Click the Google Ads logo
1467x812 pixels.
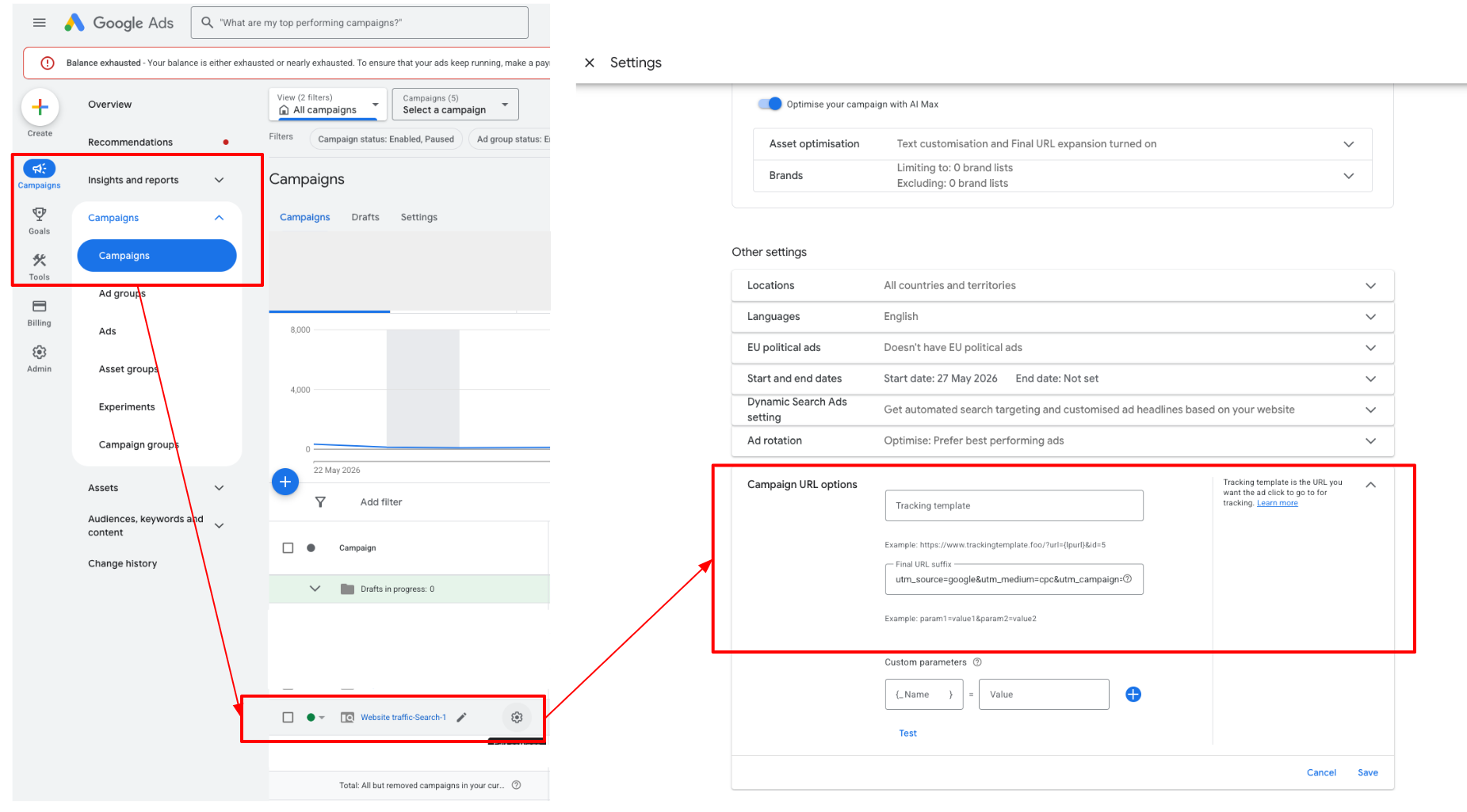119,23
